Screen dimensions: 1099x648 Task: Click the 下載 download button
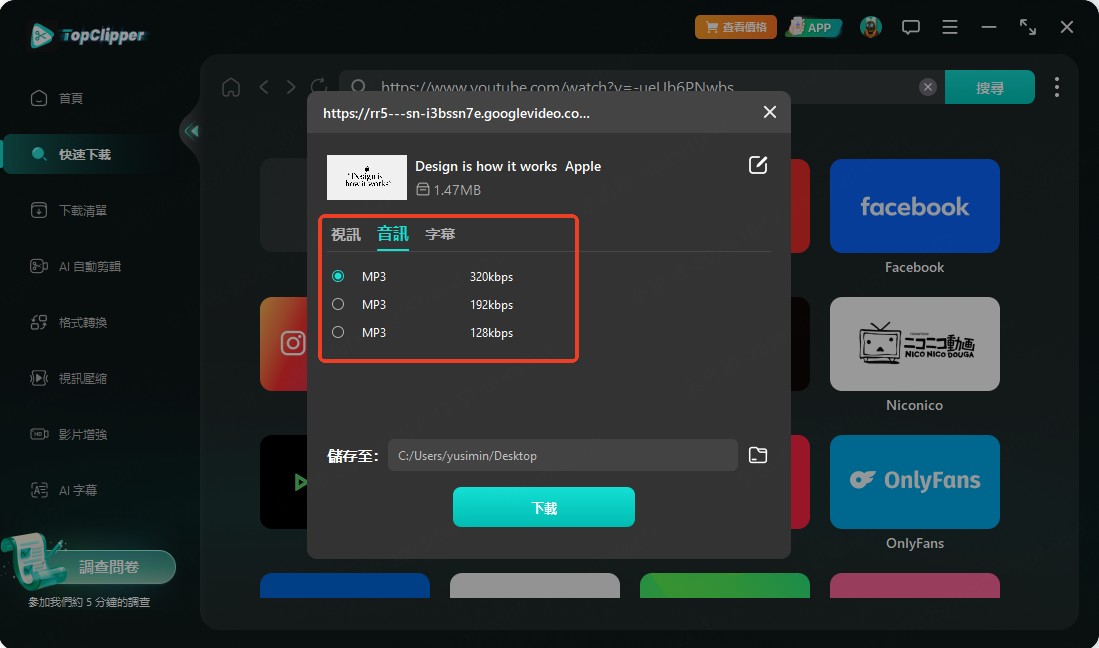pos(544,507)
